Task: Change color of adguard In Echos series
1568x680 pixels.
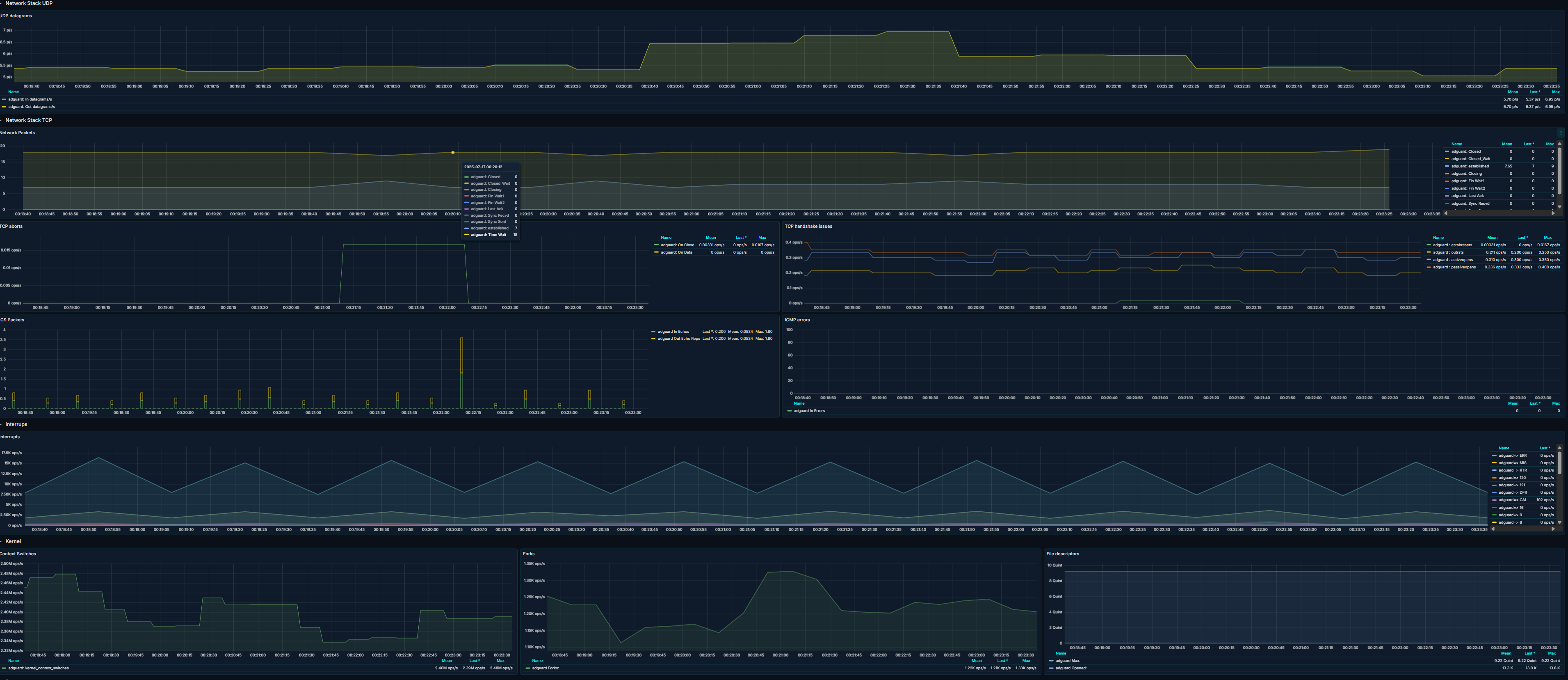Action: [x=653, y=332]
